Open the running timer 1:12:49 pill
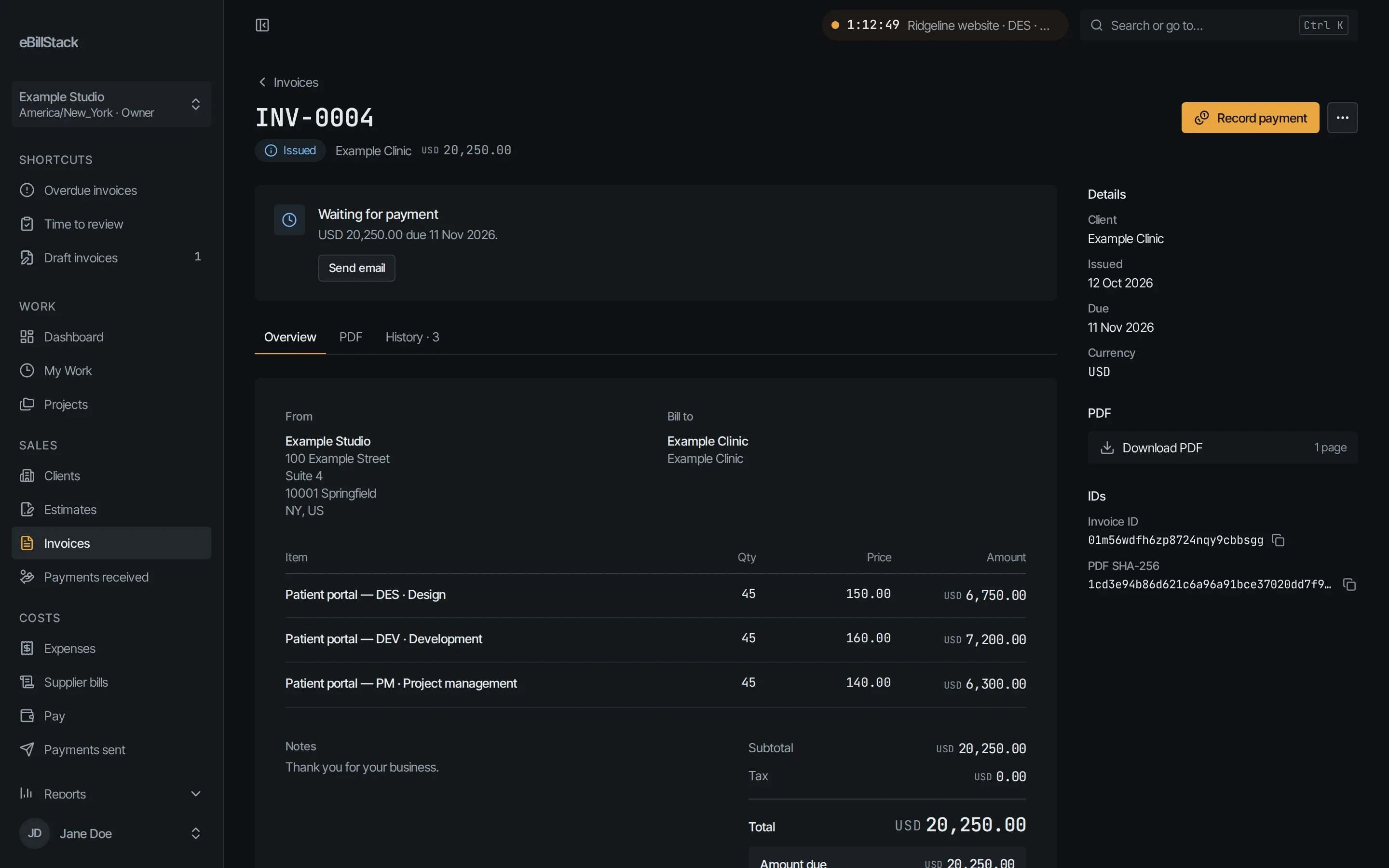Screen dimensions: 1389x868 (x=945, y=25)
